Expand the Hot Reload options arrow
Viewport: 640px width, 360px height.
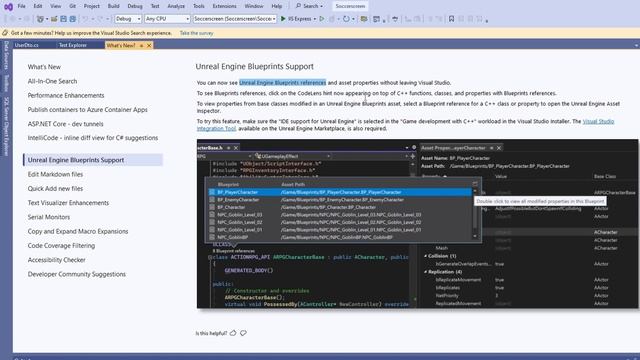click(353, 19)
